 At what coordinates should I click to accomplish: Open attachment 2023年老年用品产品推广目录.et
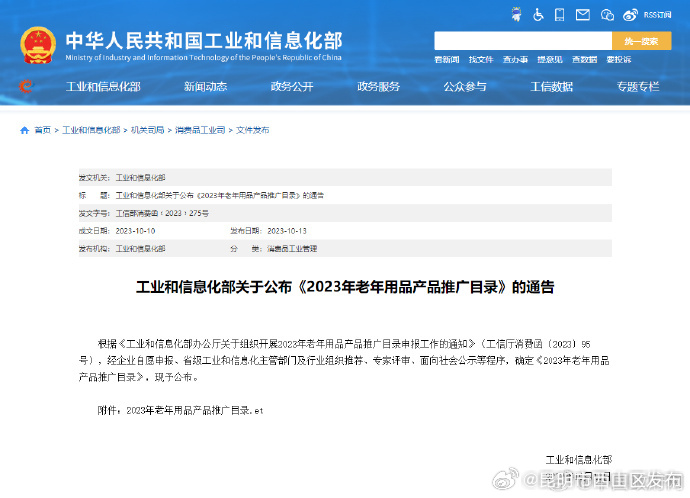pyautogui.click(x=195, y=410)
